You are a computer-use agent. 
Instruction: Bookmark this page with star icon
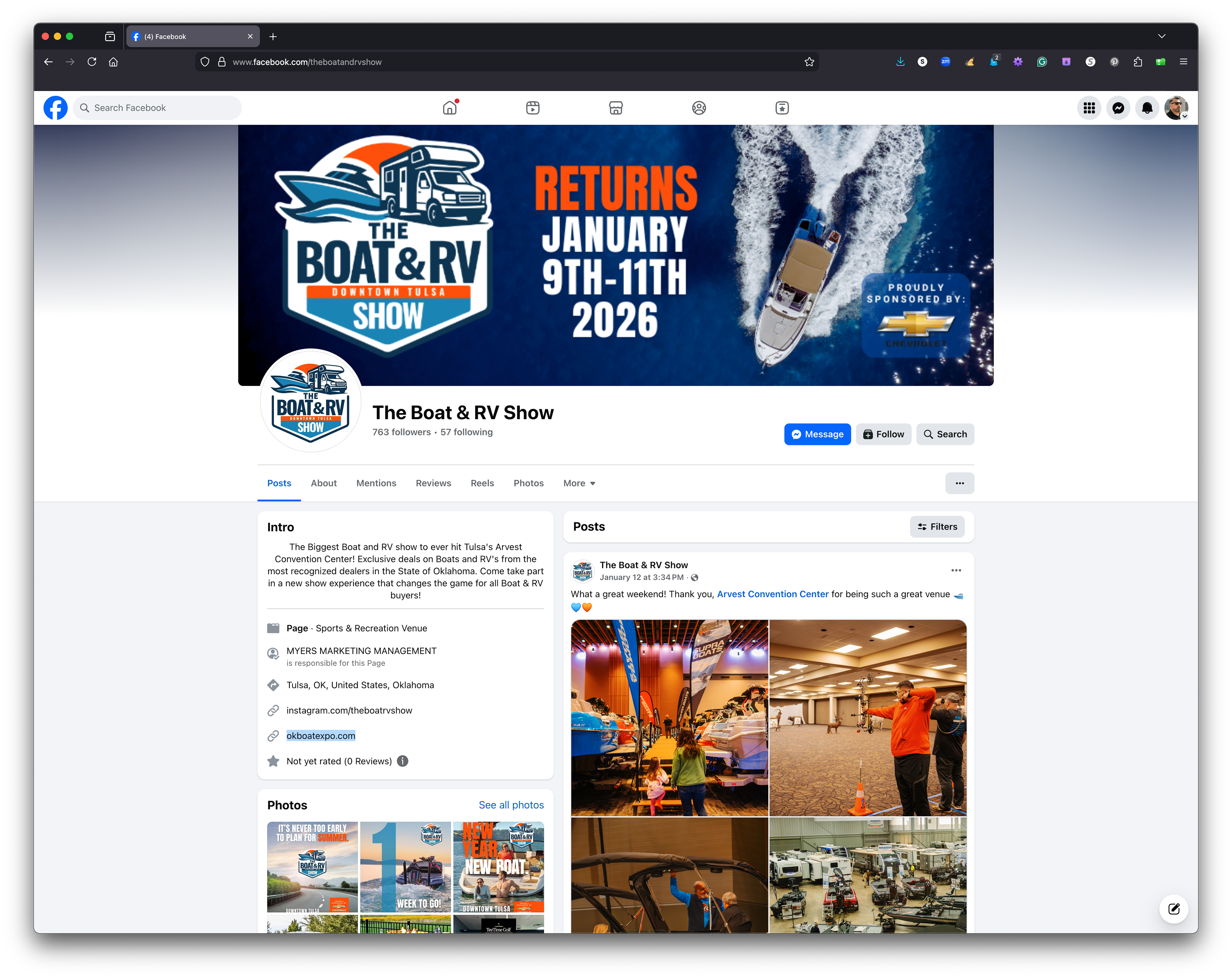809,62
